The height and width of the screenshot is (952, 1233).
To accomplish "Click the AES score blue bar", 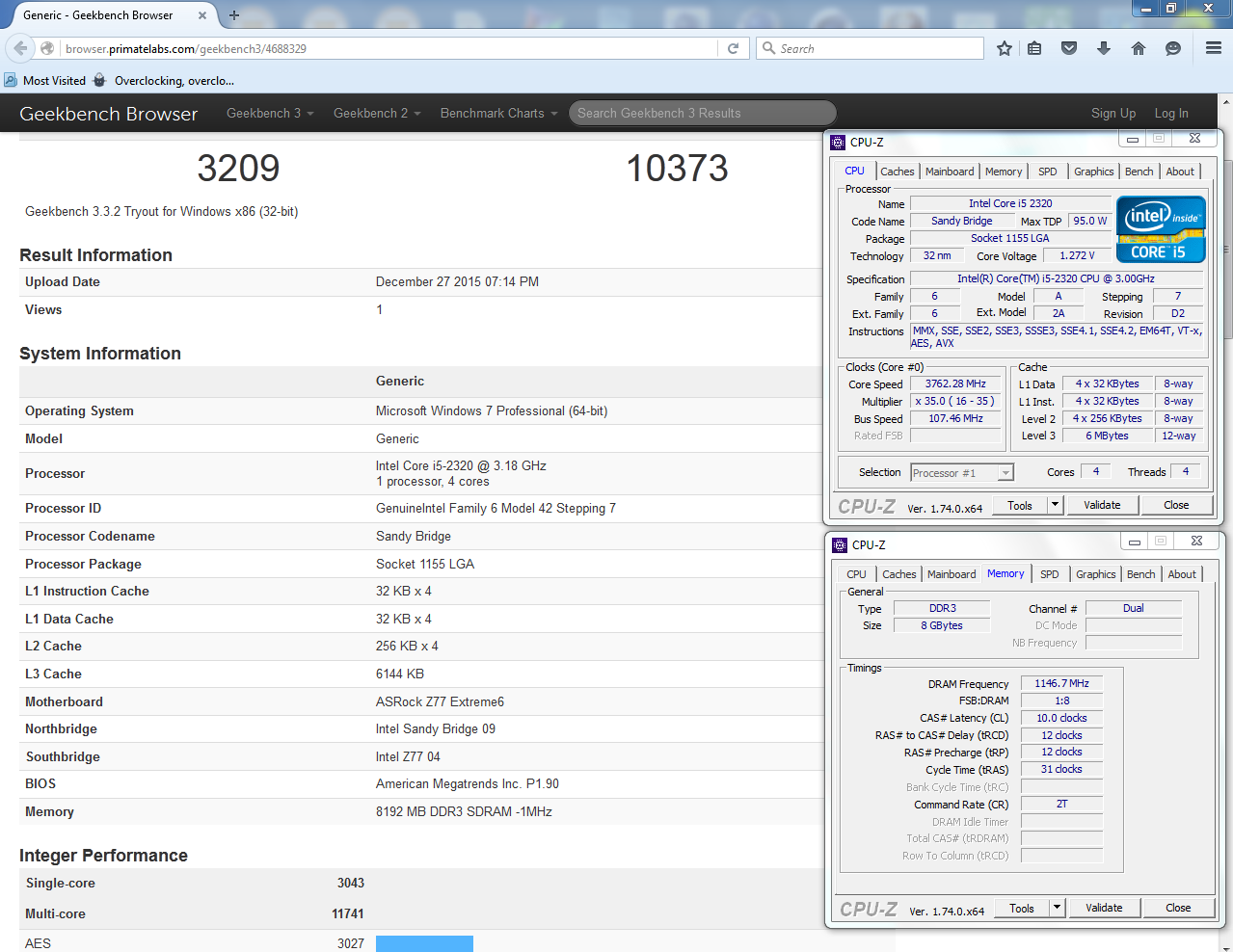I will pos(424,943).
